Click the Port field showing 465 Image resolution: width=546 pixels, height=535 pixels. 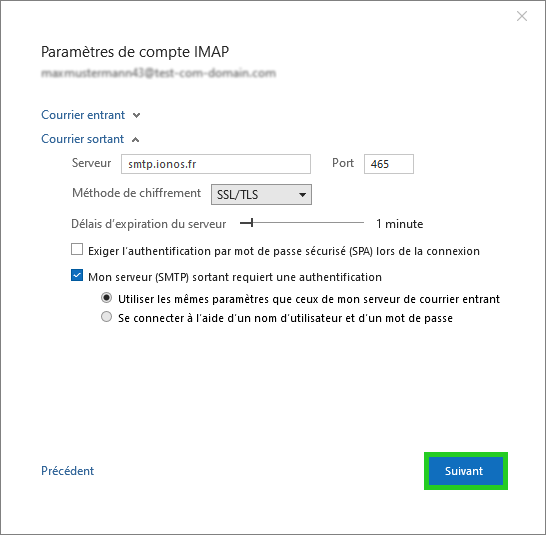point(389,164)
